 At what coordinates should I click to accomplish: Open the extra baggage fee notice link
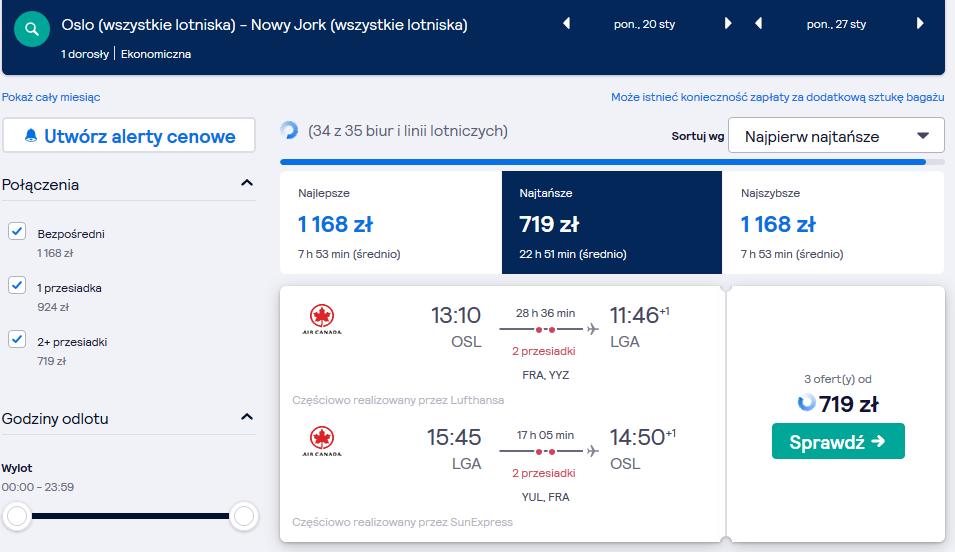[x=778, y=97]
